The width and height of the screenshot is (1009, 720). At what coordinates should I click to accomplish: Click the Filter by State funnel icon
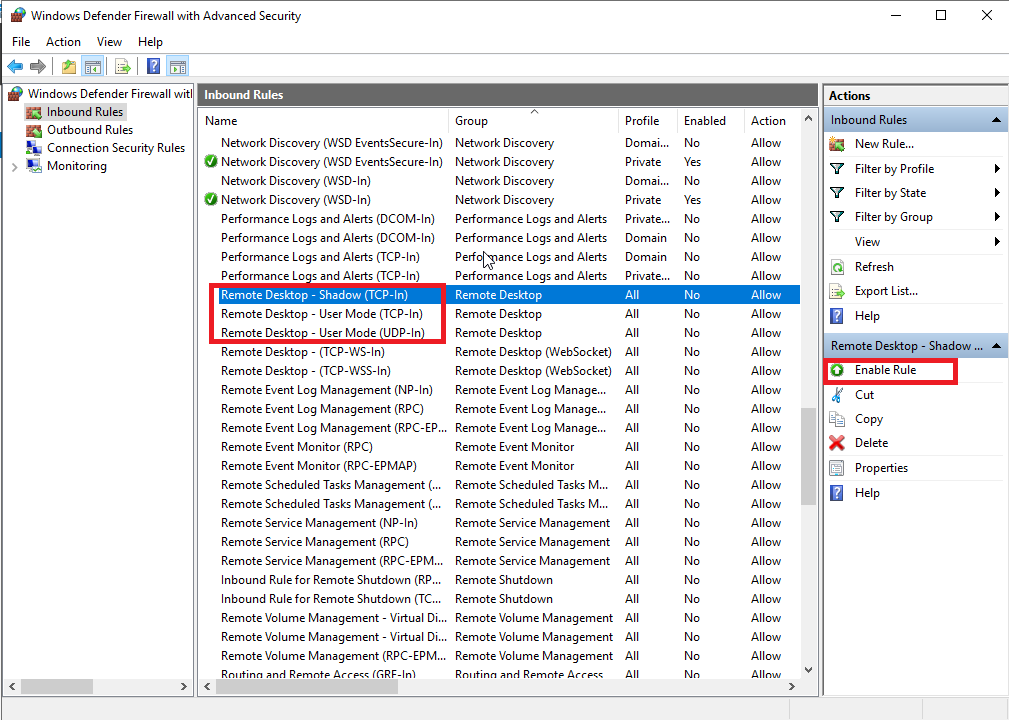pyautogui.click(x=837, y=192)
